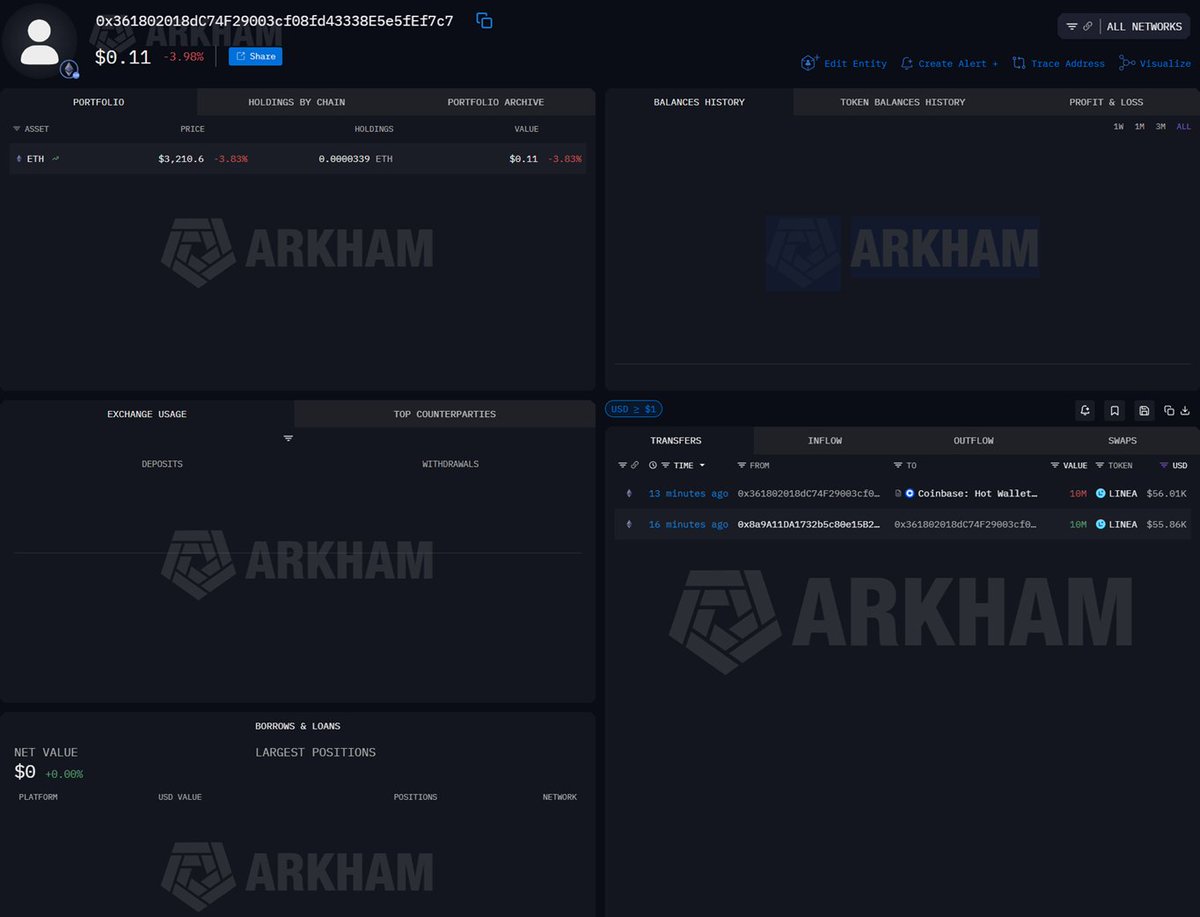Open the Token Balances History tab
1200x917 pixels.
(x=903, y=102)
